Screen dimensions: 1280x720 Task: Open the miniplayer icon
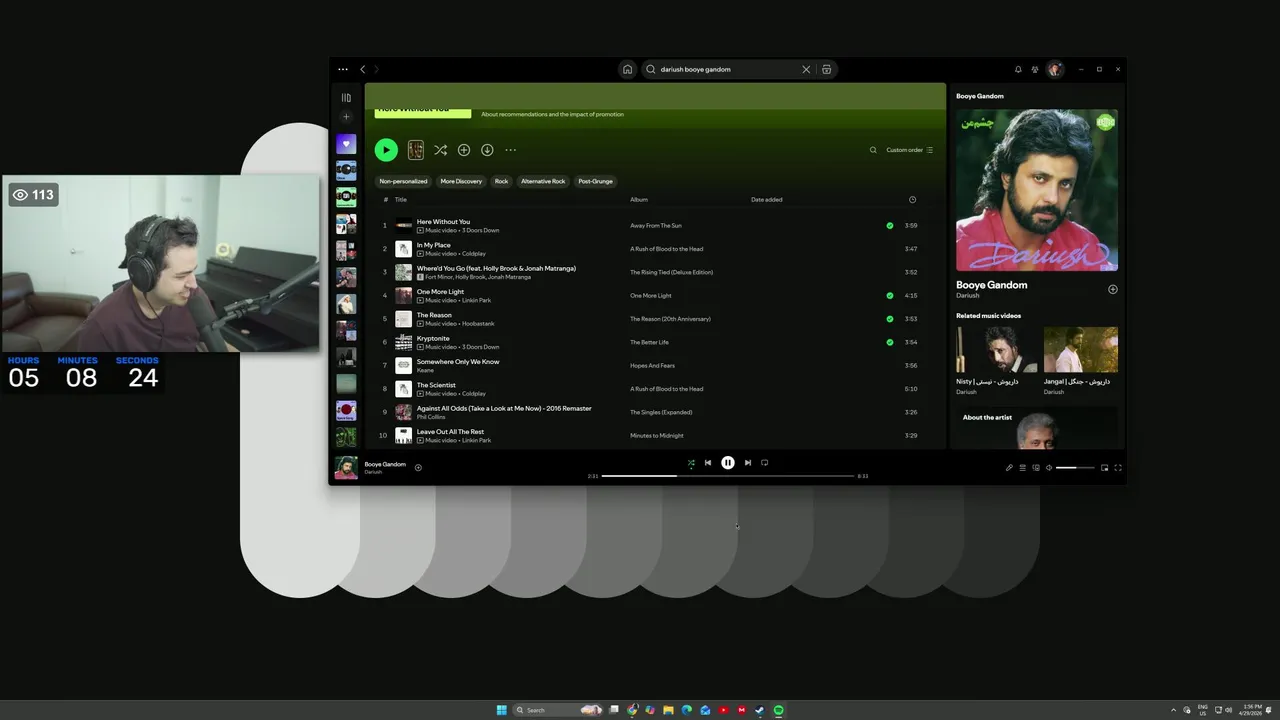pos(1104,468)
